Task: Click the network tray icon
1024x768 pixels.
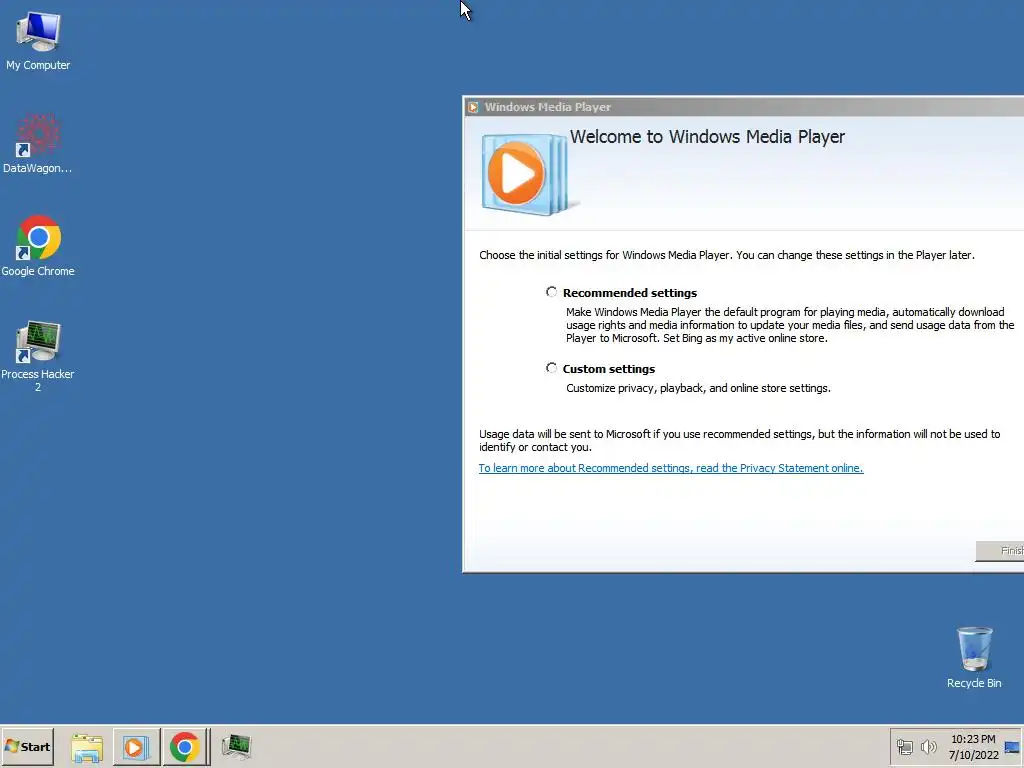Action: click(x=904, y=747)
